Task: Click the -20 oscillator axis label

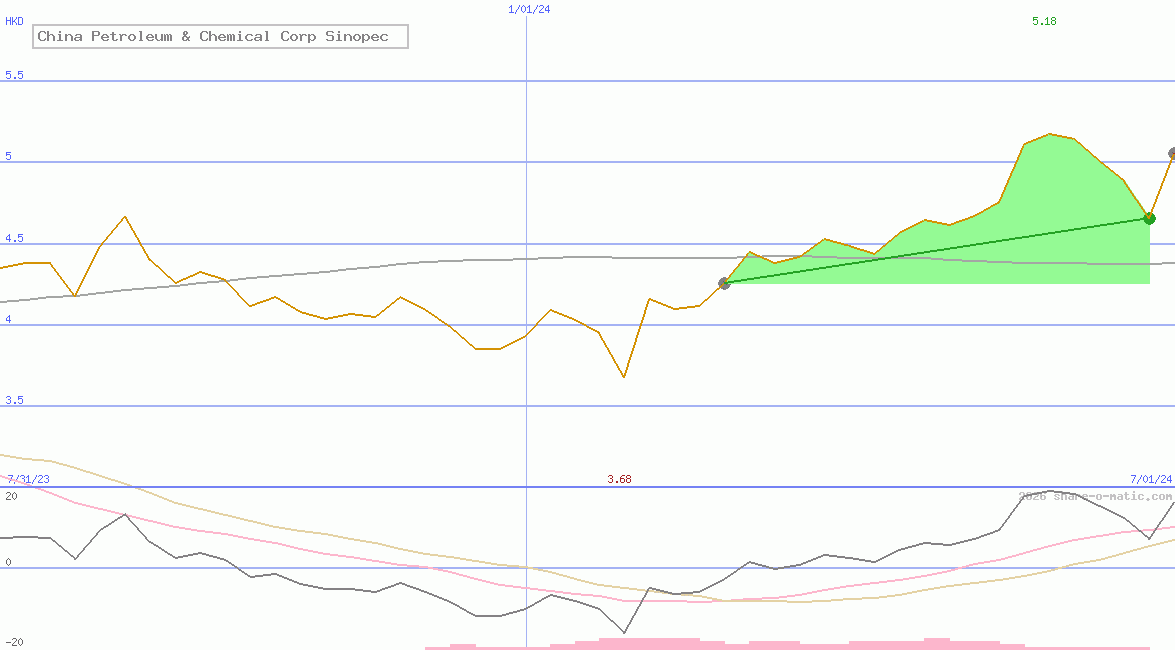Action: [x=14, y=643]
